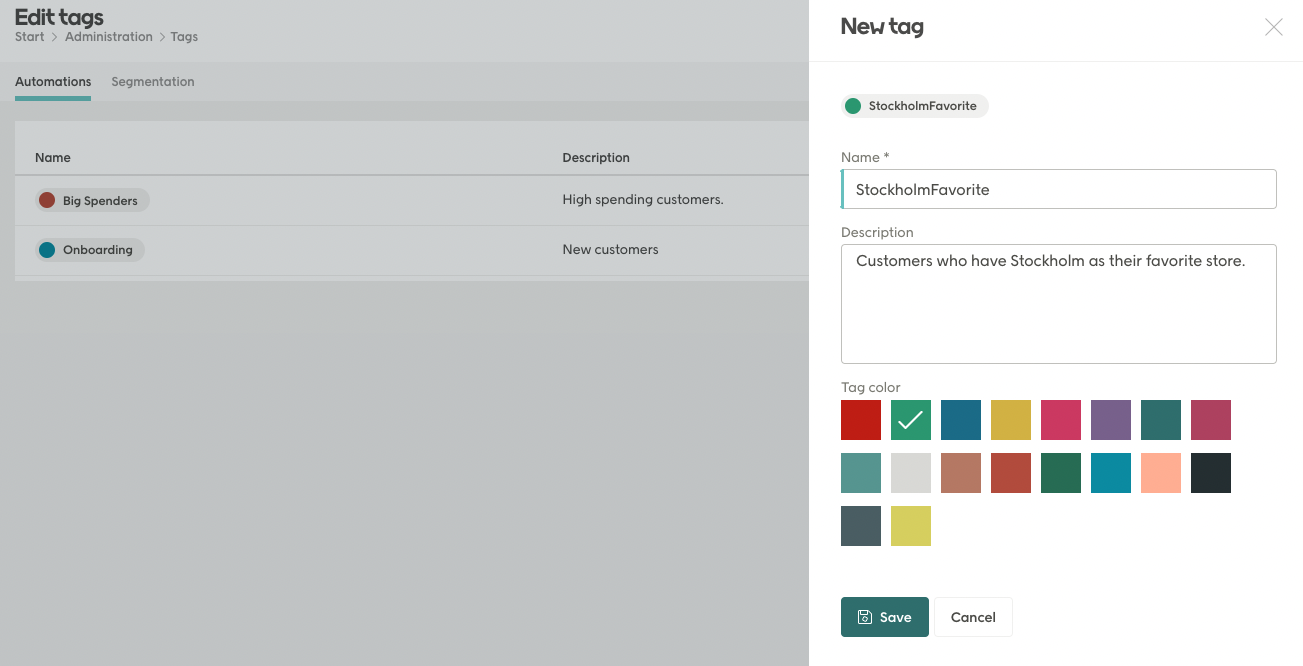Close the New tag panel
Viewport: 1303px width, 666px height.
pos(1273,27)
